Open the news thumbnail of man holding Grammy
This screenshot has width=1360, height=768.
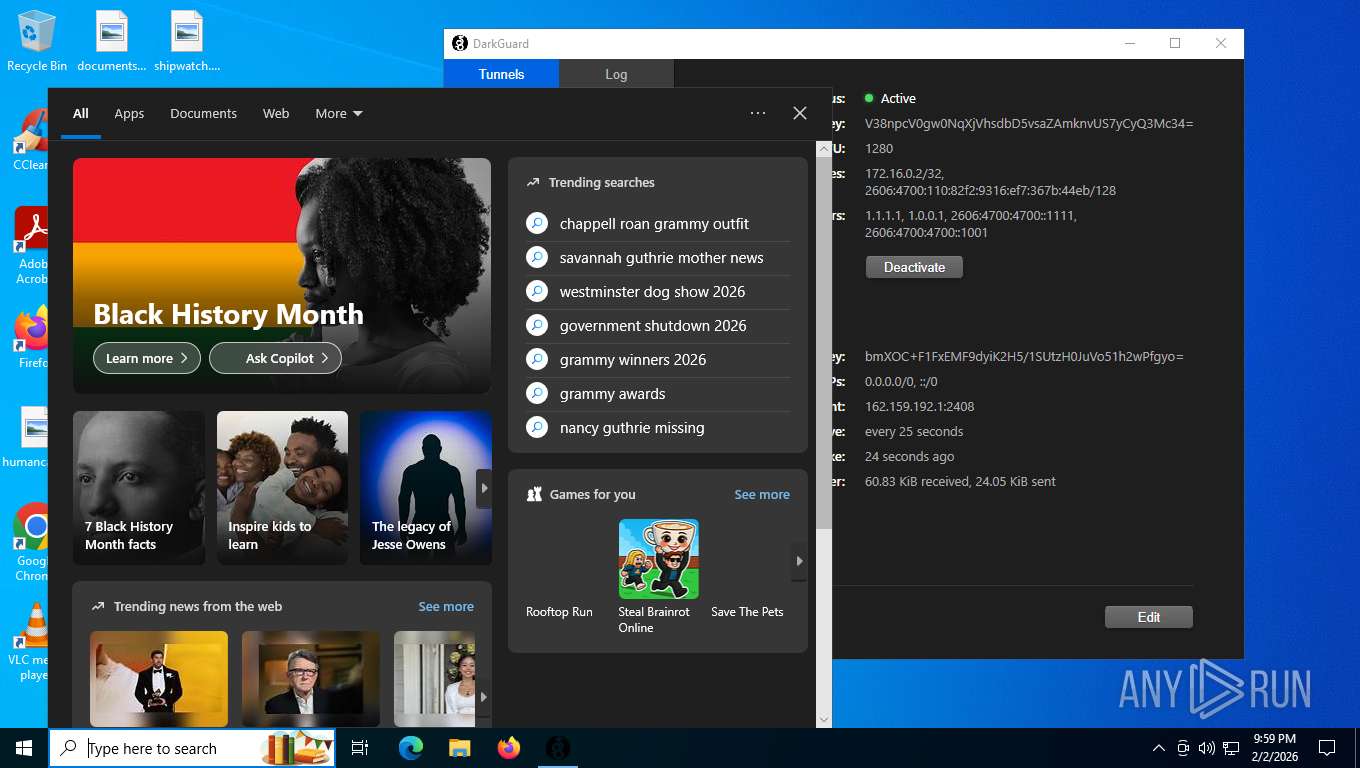[x=159, y=678]
